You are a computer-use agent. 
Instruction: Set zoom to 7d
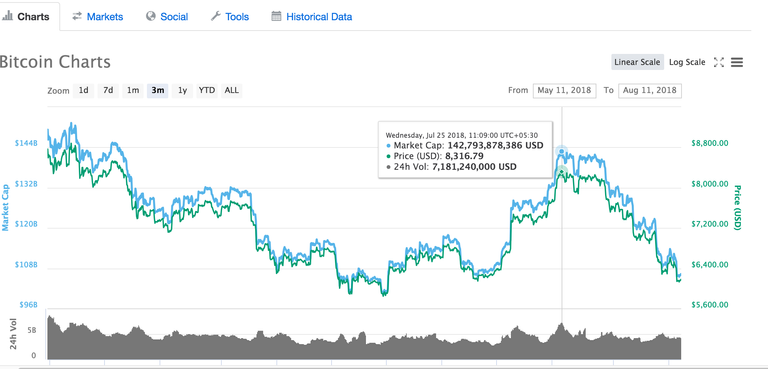[108, 90]
